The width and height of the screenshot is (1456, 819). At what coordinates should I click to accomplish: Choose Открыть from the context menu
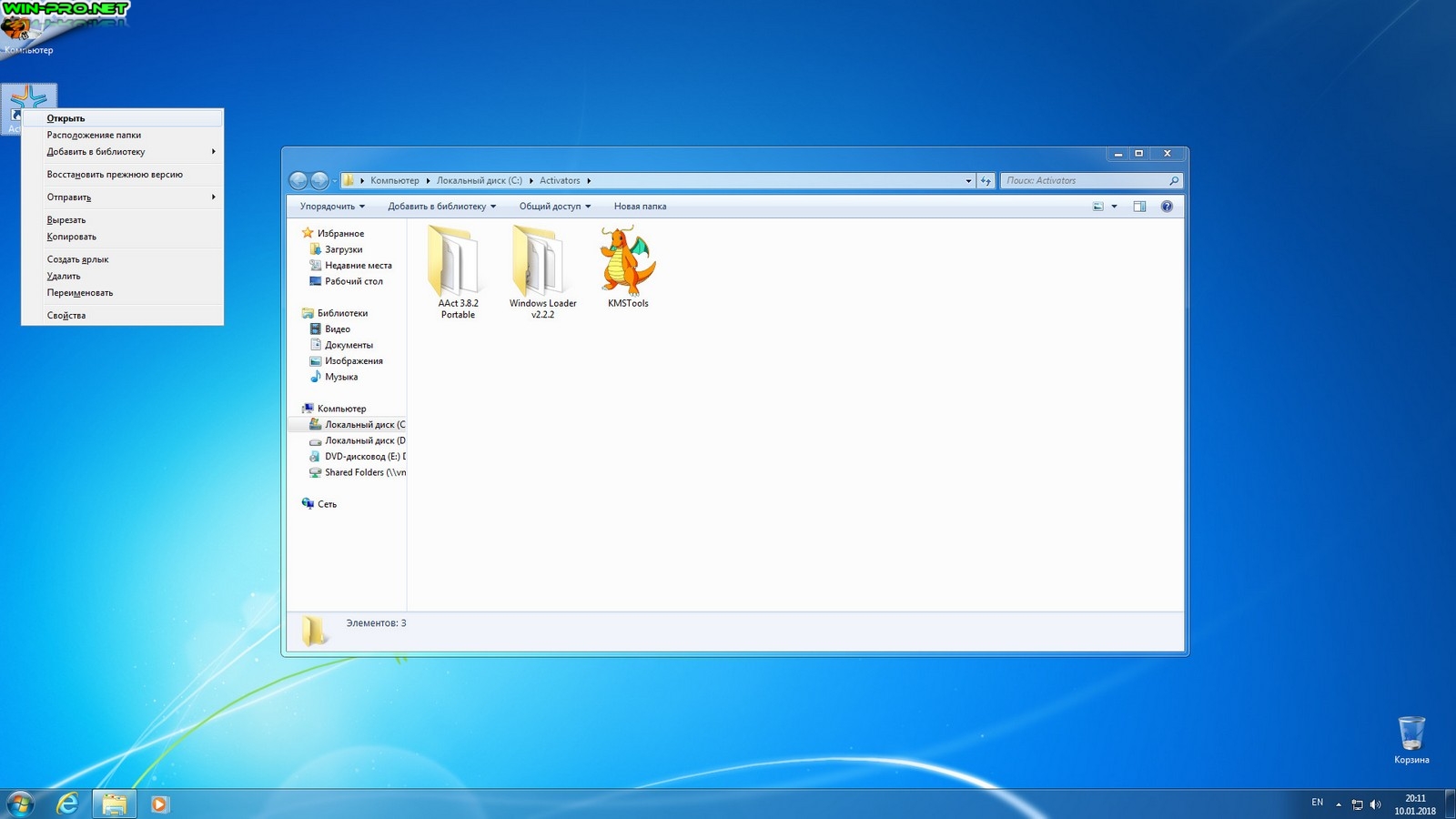point(123,118)
